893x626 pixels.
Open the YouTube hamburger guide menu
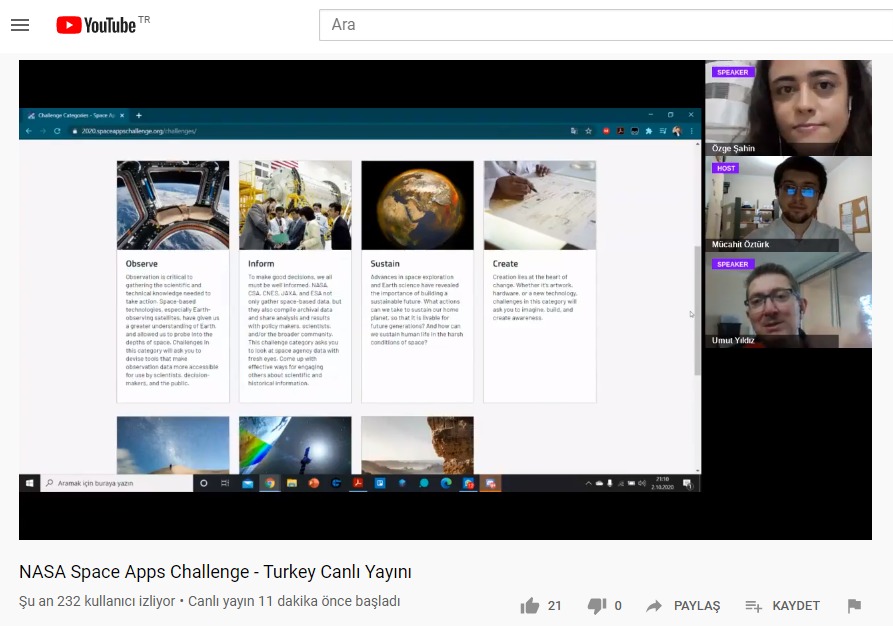(x=20, y=25)
